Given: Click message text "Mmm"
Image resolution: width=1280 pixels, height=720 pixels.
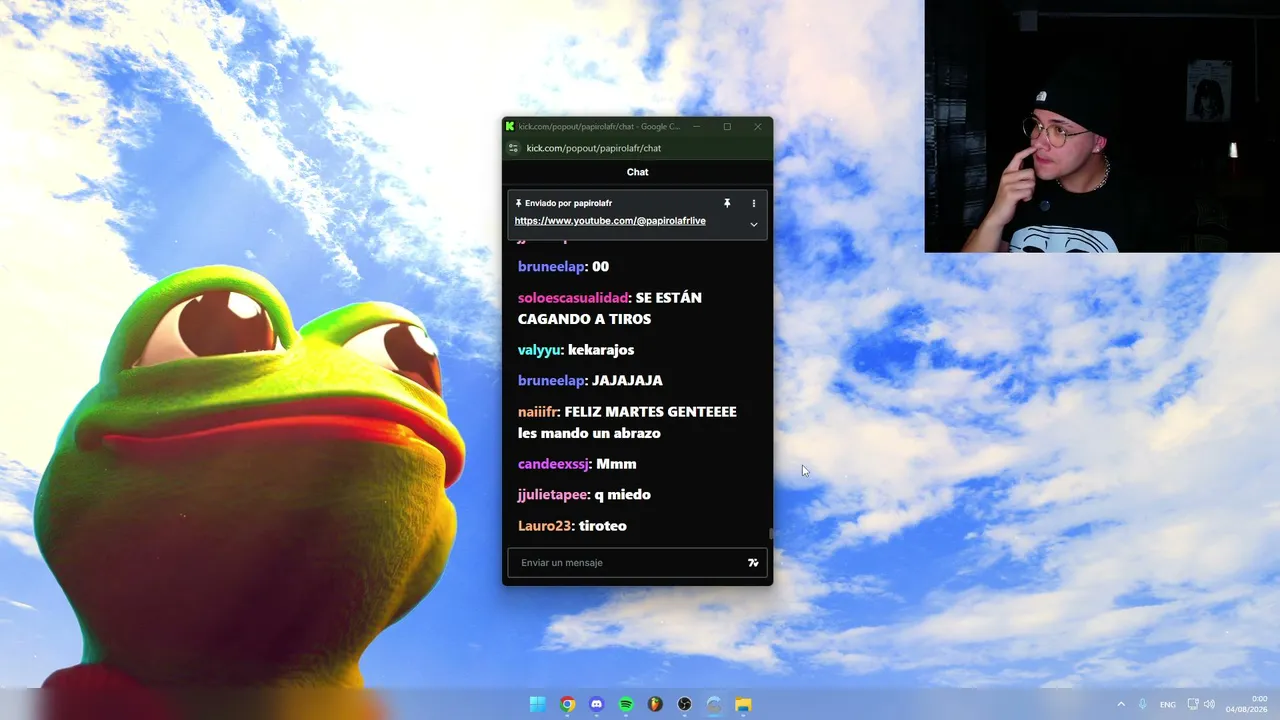Looking at the screenshot, I should point(616,464).
